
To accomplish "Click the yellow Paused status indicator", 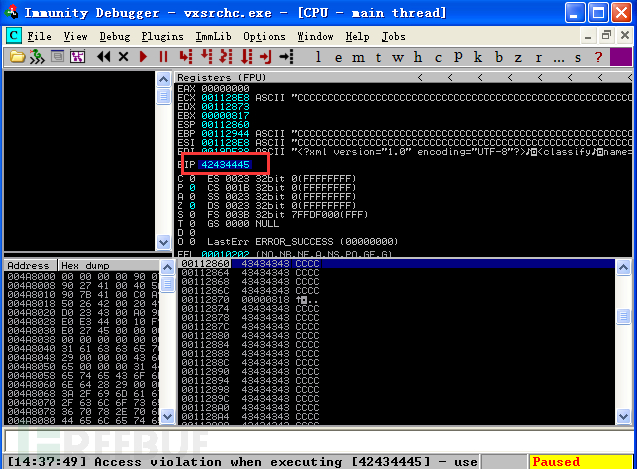I will (x=581, y=462).
